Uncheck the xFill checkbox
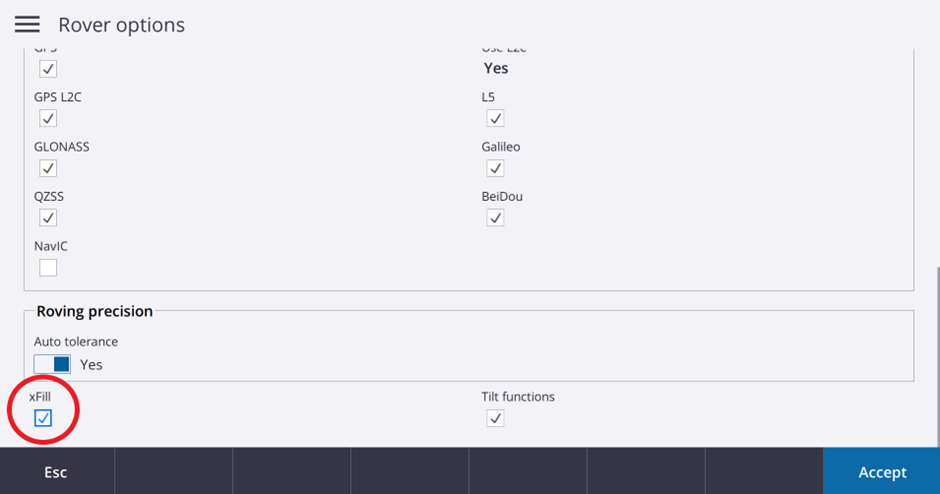The width and height of the screenshot is (940, 494). (43, 418)
